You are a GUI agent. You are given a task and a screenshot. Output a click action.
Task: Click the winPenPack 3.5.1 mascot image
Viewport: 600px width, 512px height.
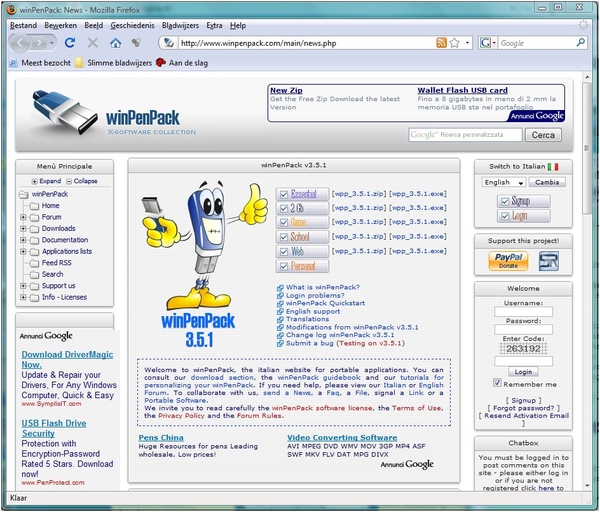point(203,264)
